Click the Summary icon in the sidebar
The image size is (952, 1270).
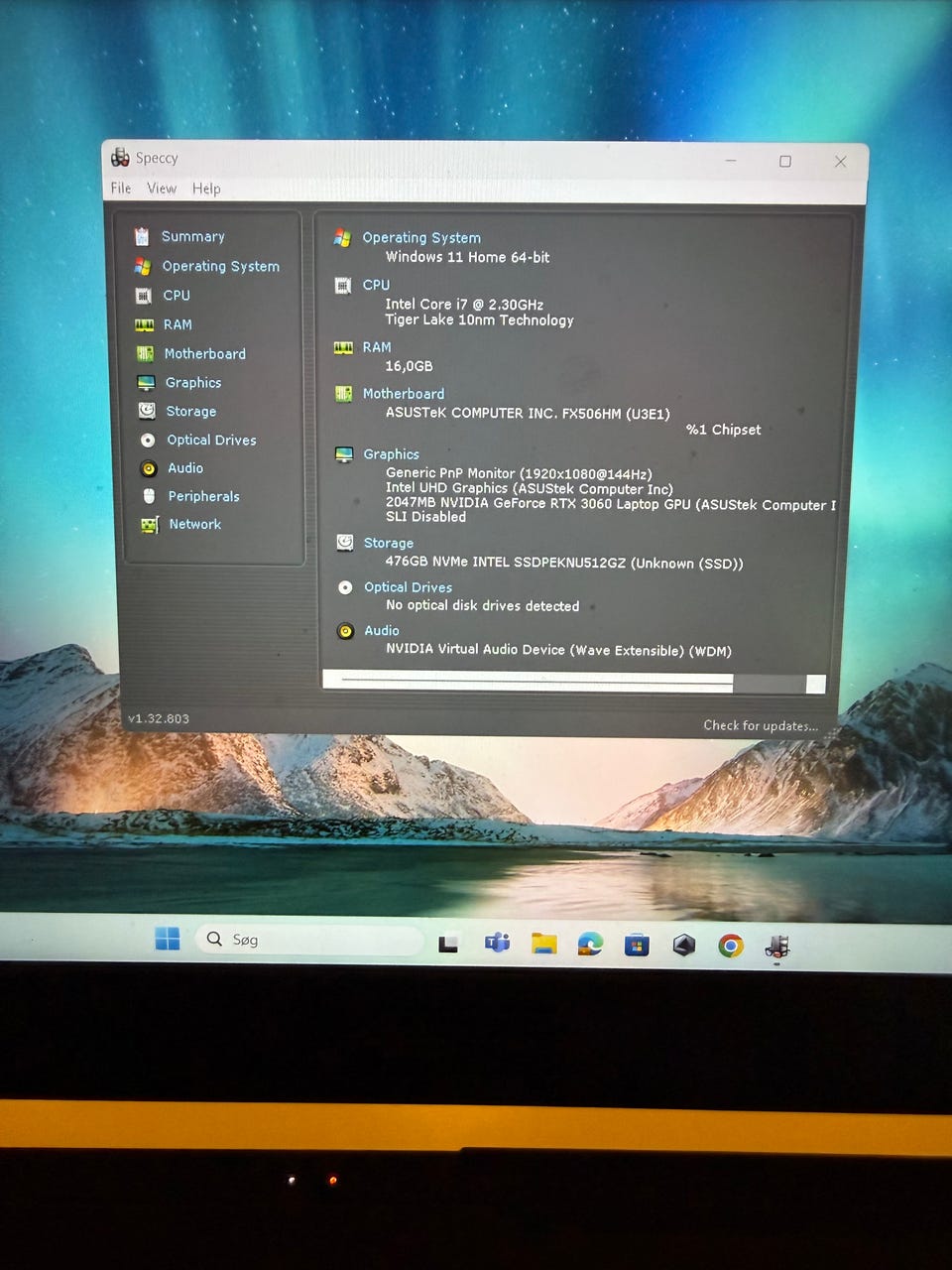click(142, 236)
